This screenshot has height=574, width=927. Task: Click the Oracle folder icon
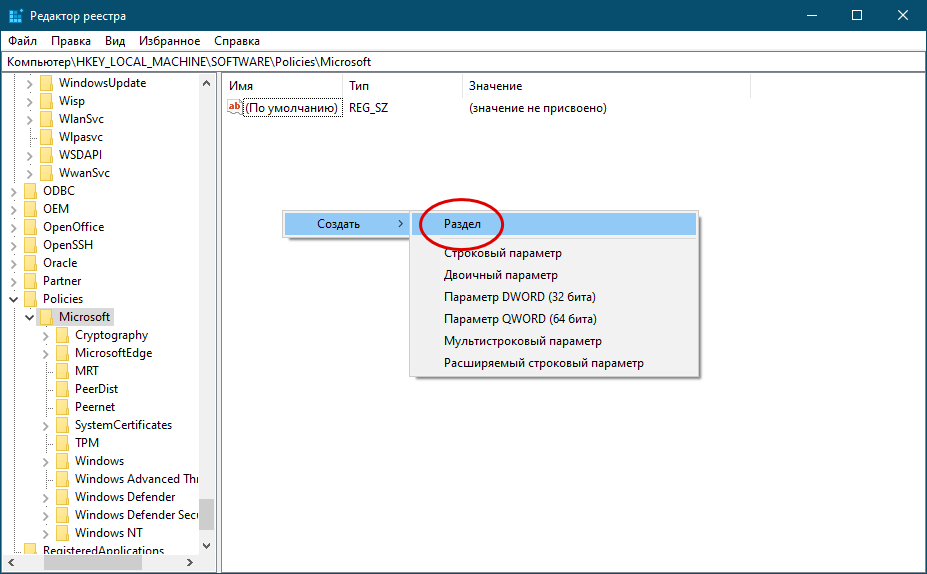pos(30,263)
